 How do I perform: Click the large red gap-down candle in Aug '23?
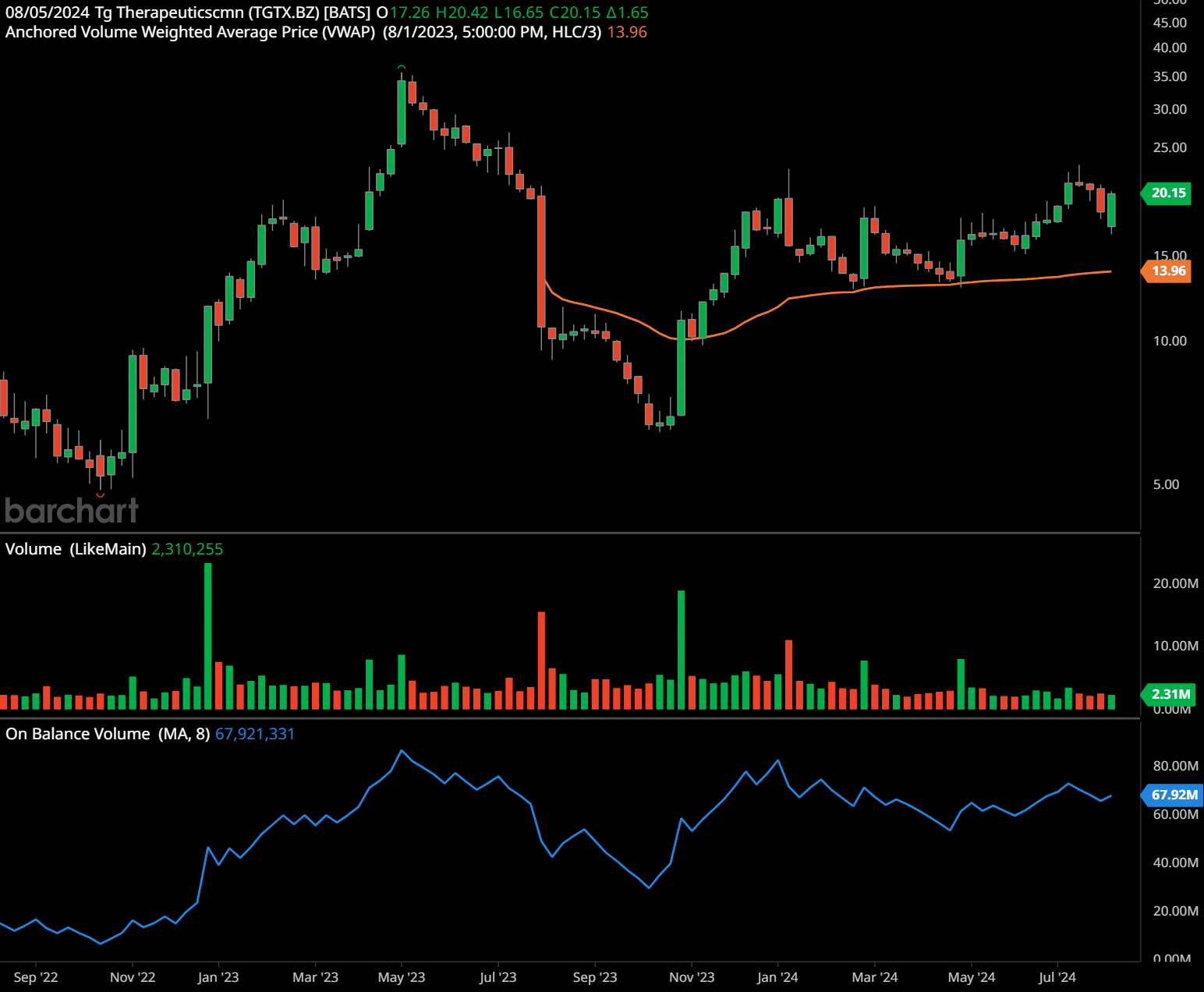pos(541,261)
